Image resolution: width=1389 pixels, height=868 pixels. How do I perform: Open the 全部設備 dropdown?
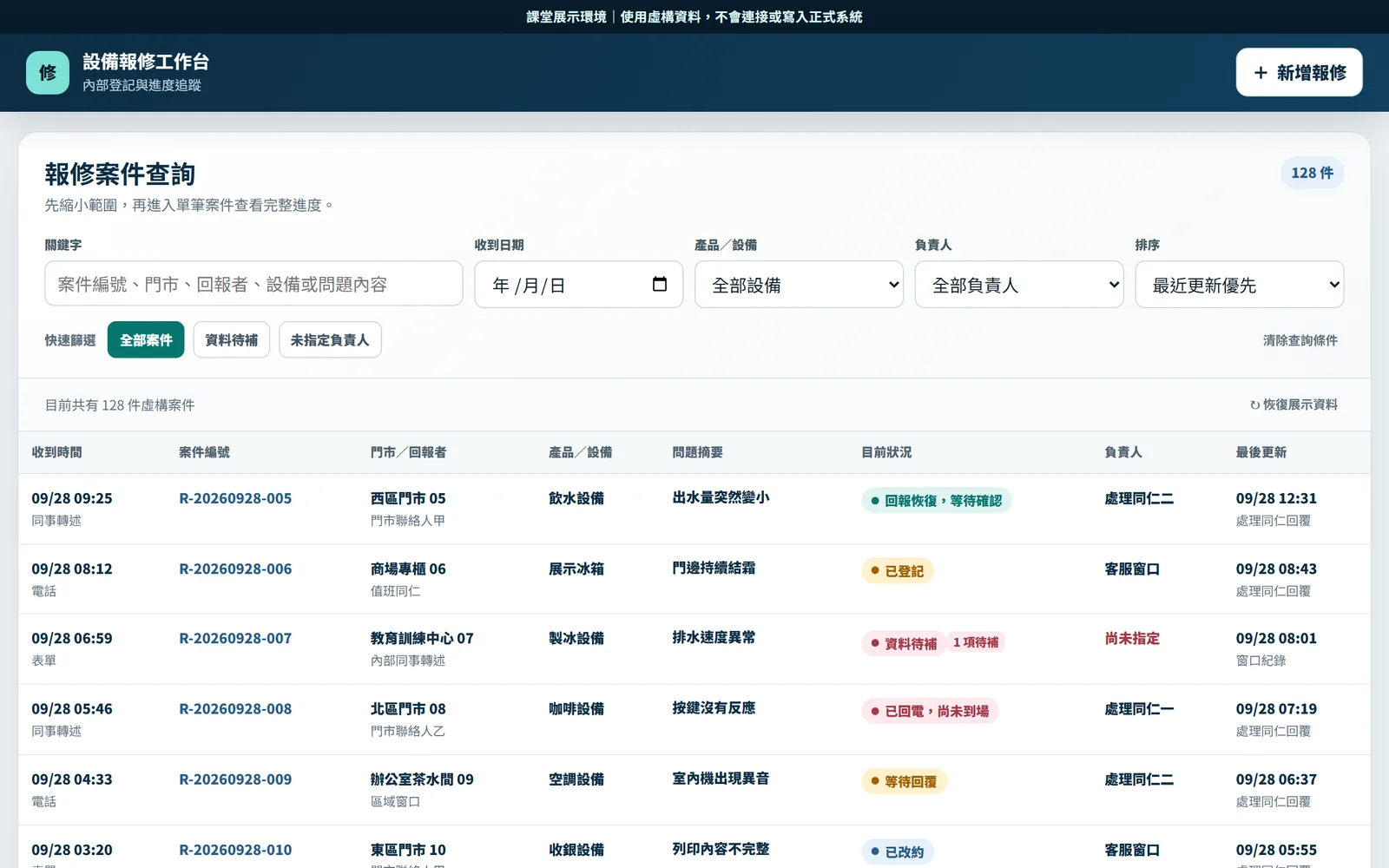click(x=799, y=285)
